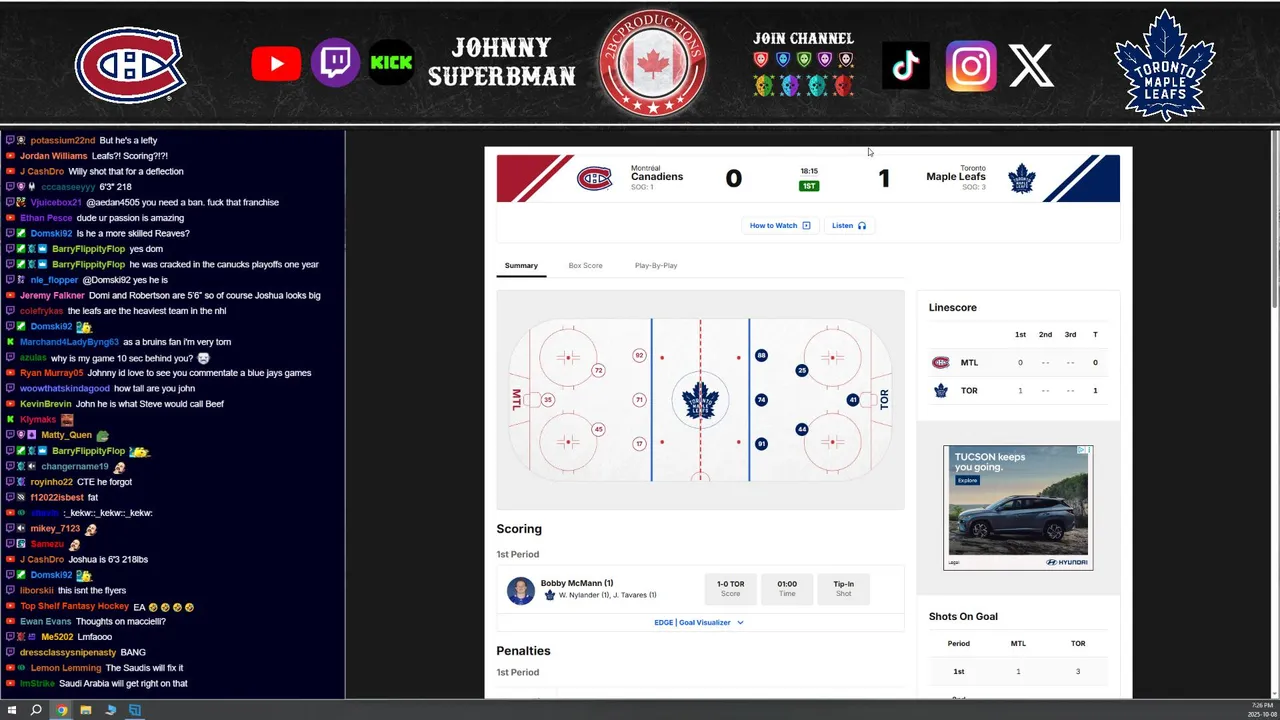Click the Maple Leafs center-ice logo
Image resolution: width=1280 pixels, height=720 pixels.
pyautogui.click(x=700, y=400)
